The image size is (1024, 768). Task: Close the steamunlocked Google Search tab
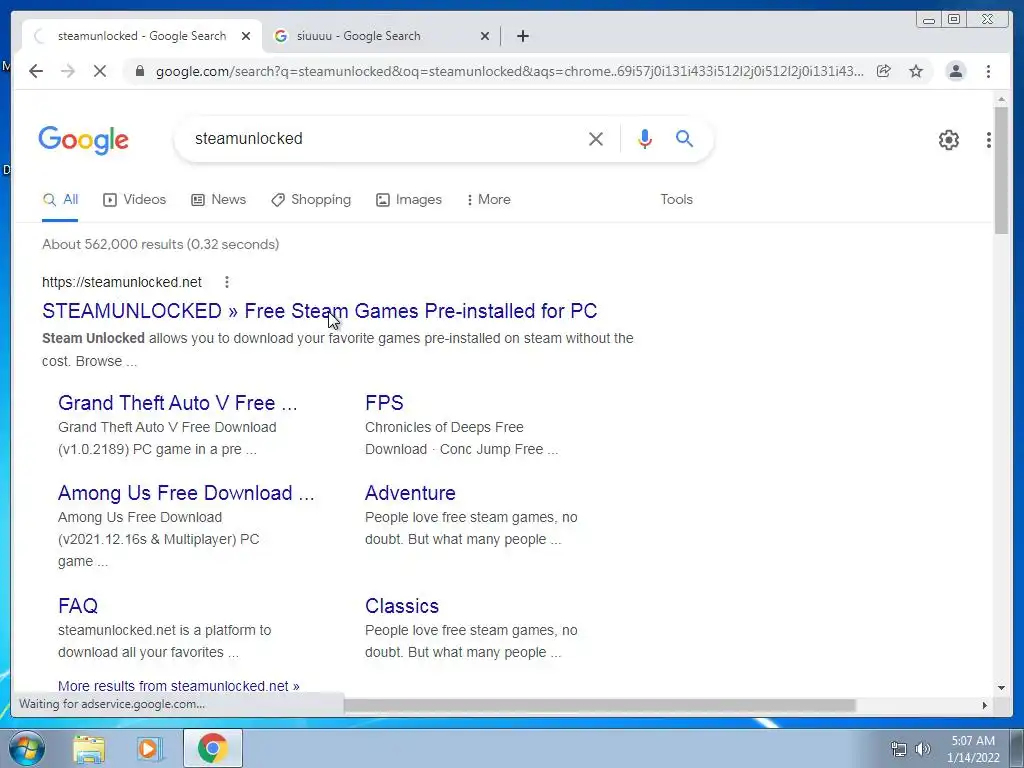click(246, 36)
